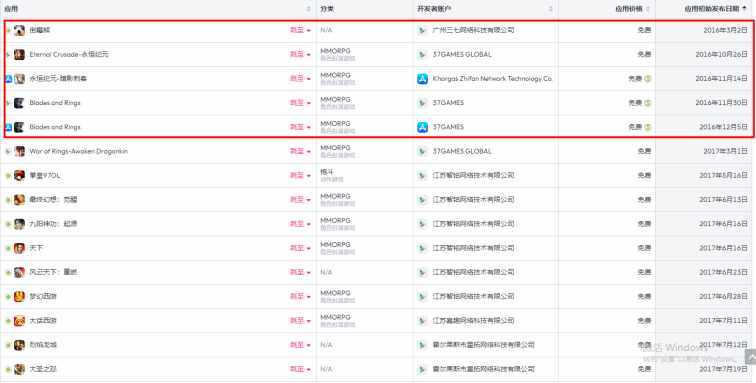Open the War of Rings-Awaken Dragonkin link
The height and width of the screenshot is (383, 756).
coord(79,151)
